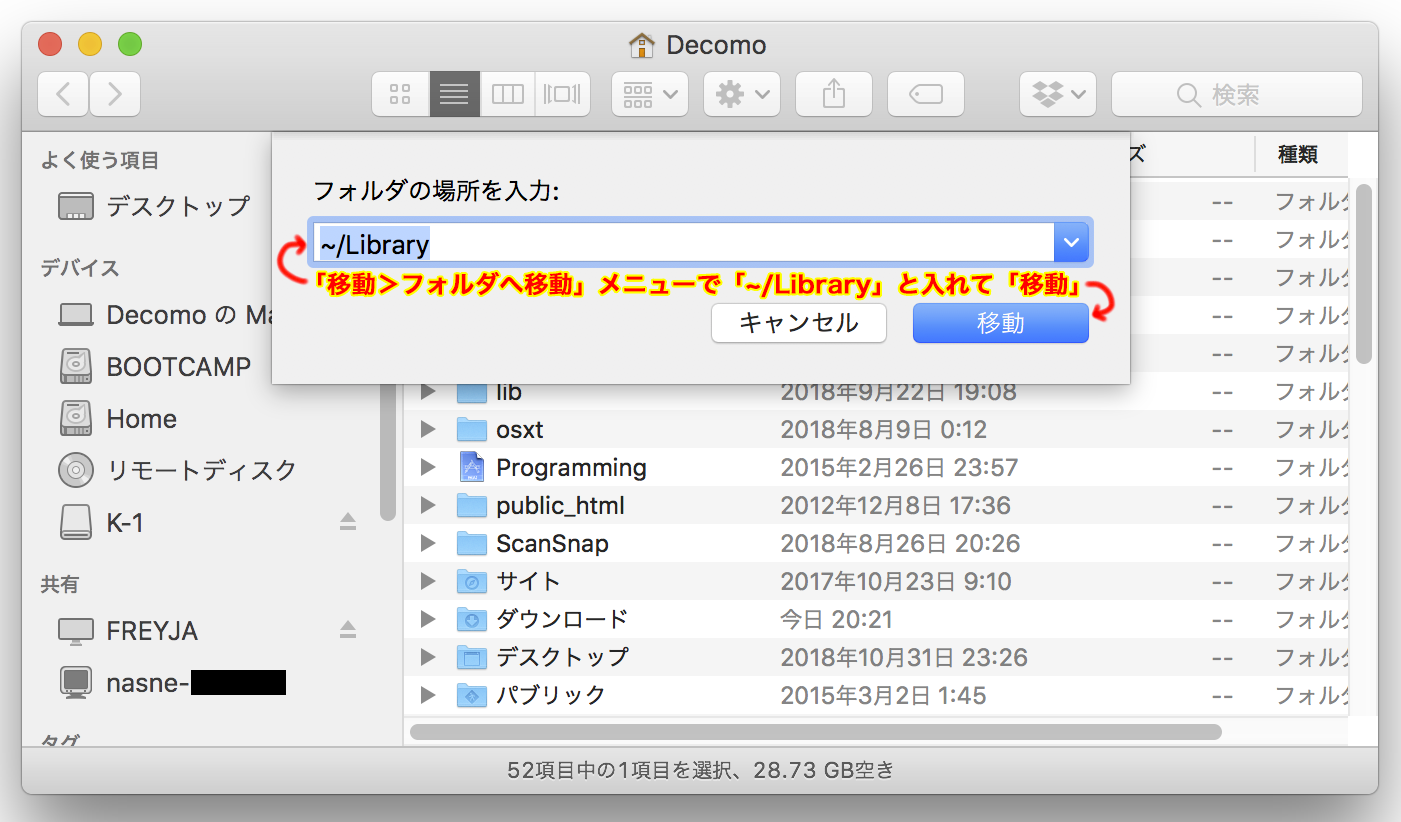Click the forward navigation arrow
1401x822 pixels.
pos(115,95)
